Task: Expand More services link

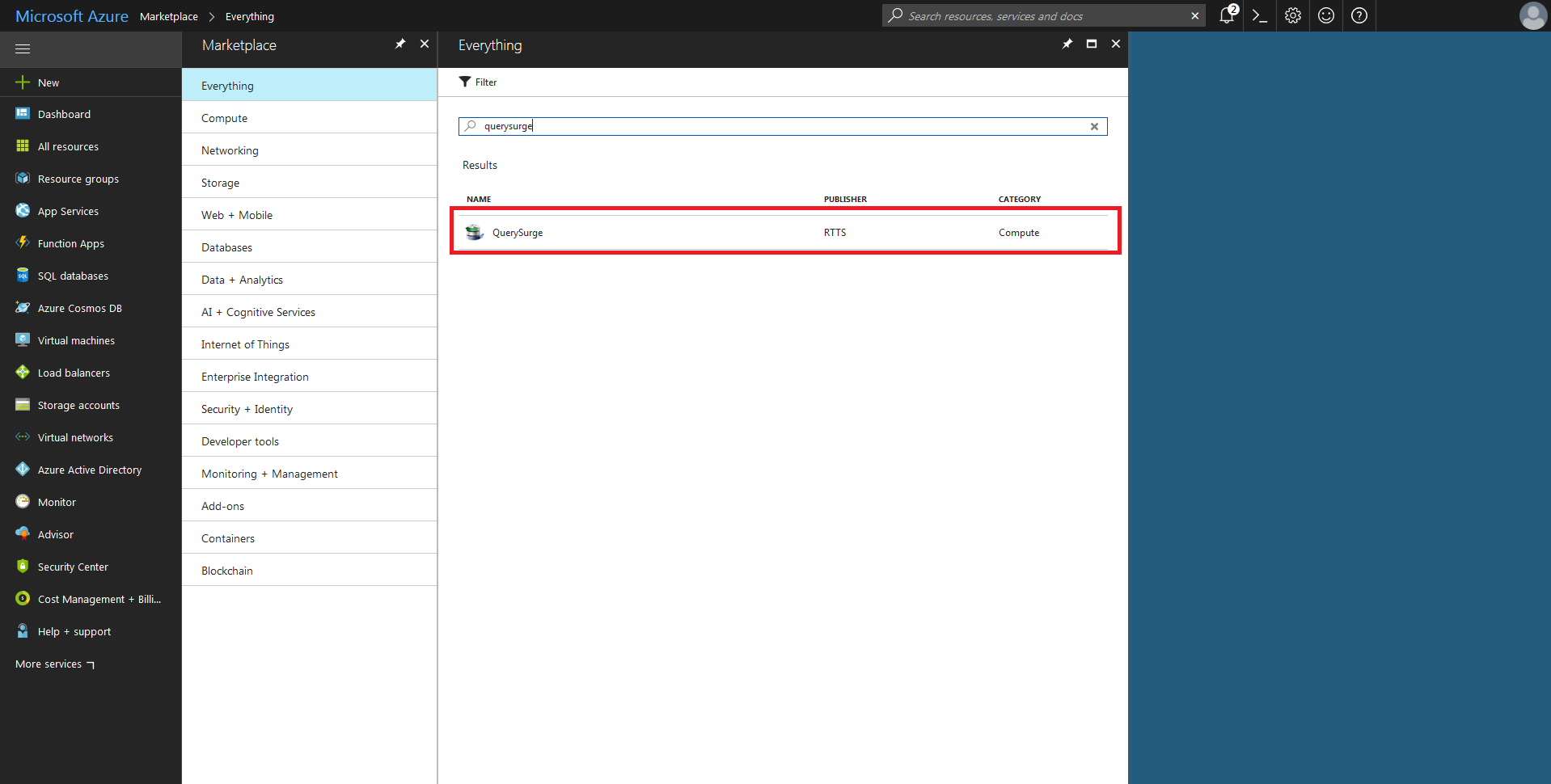Action: tap(55, 664)
